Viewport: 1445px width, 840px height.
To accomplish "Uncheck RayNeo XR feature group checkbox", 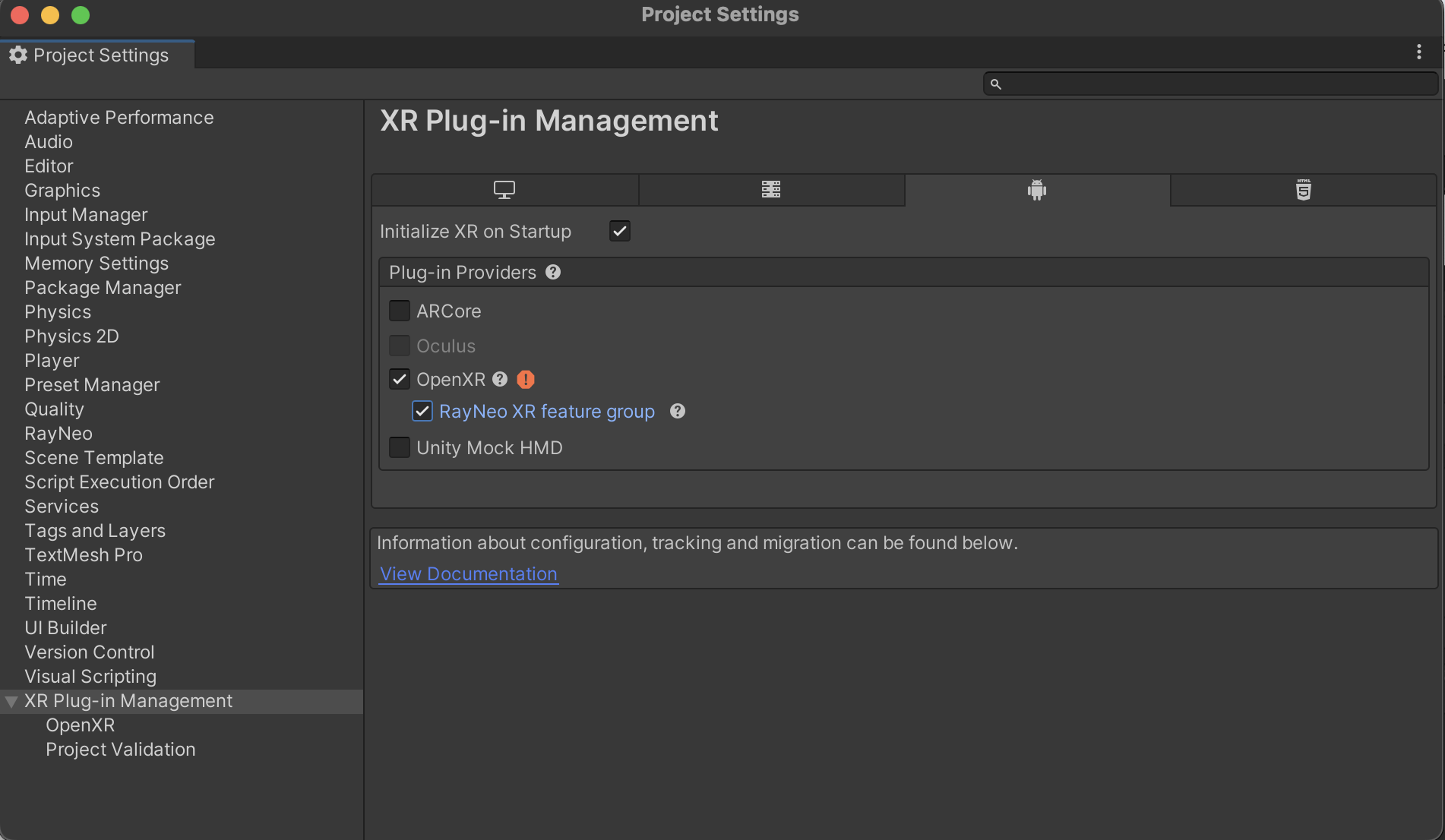I will pos(422,411).
